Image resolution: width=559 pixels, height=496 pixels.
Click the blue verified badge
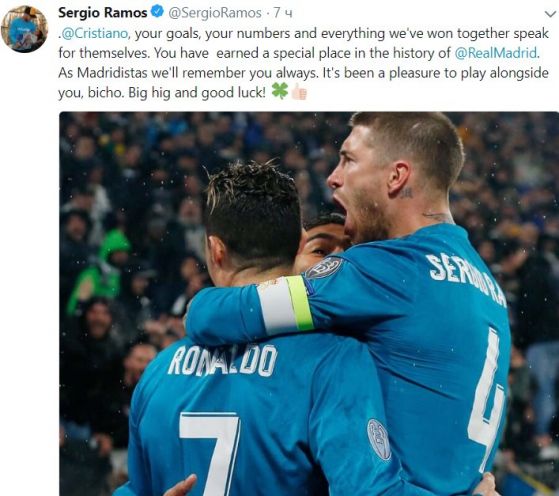(x=157, y=12)
